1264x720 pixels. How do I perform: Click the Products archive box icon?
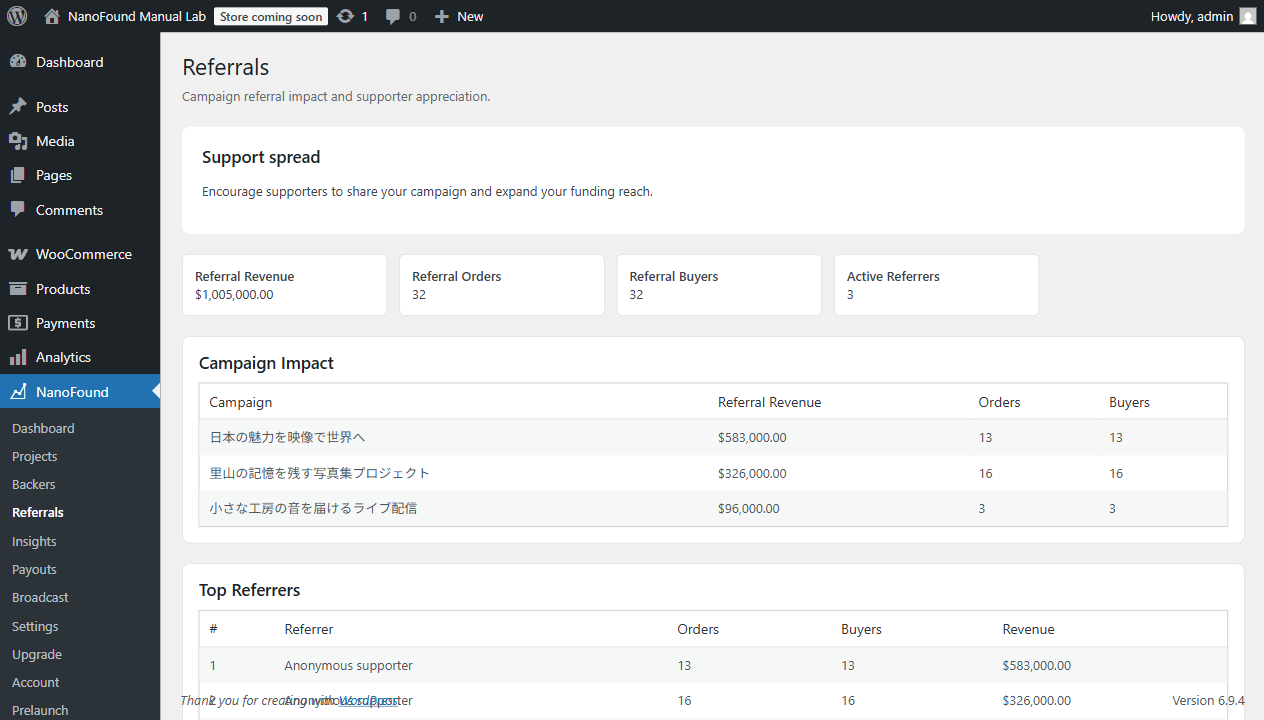click(x=18, y=289)
